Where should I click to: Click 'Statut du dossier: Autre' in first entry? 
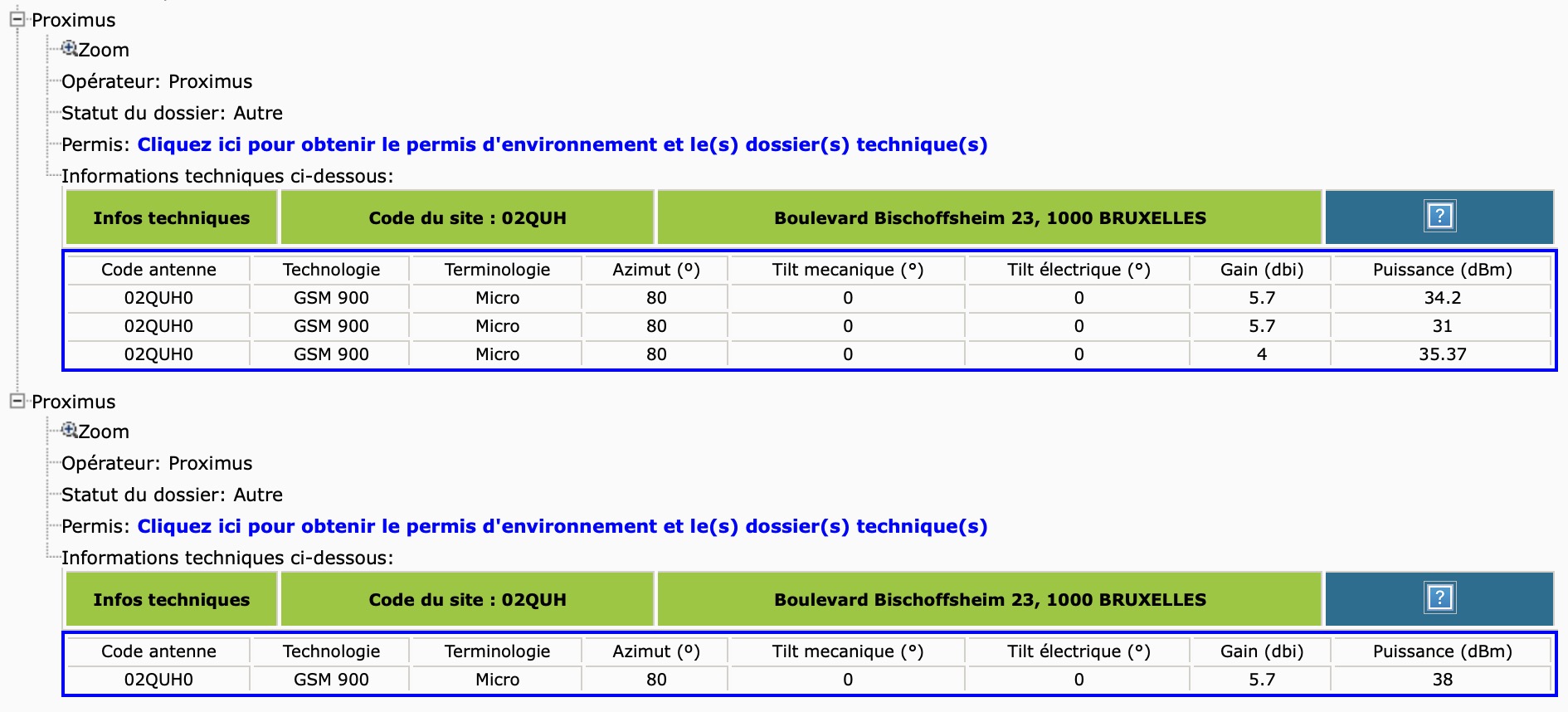(x=172, y=113)
